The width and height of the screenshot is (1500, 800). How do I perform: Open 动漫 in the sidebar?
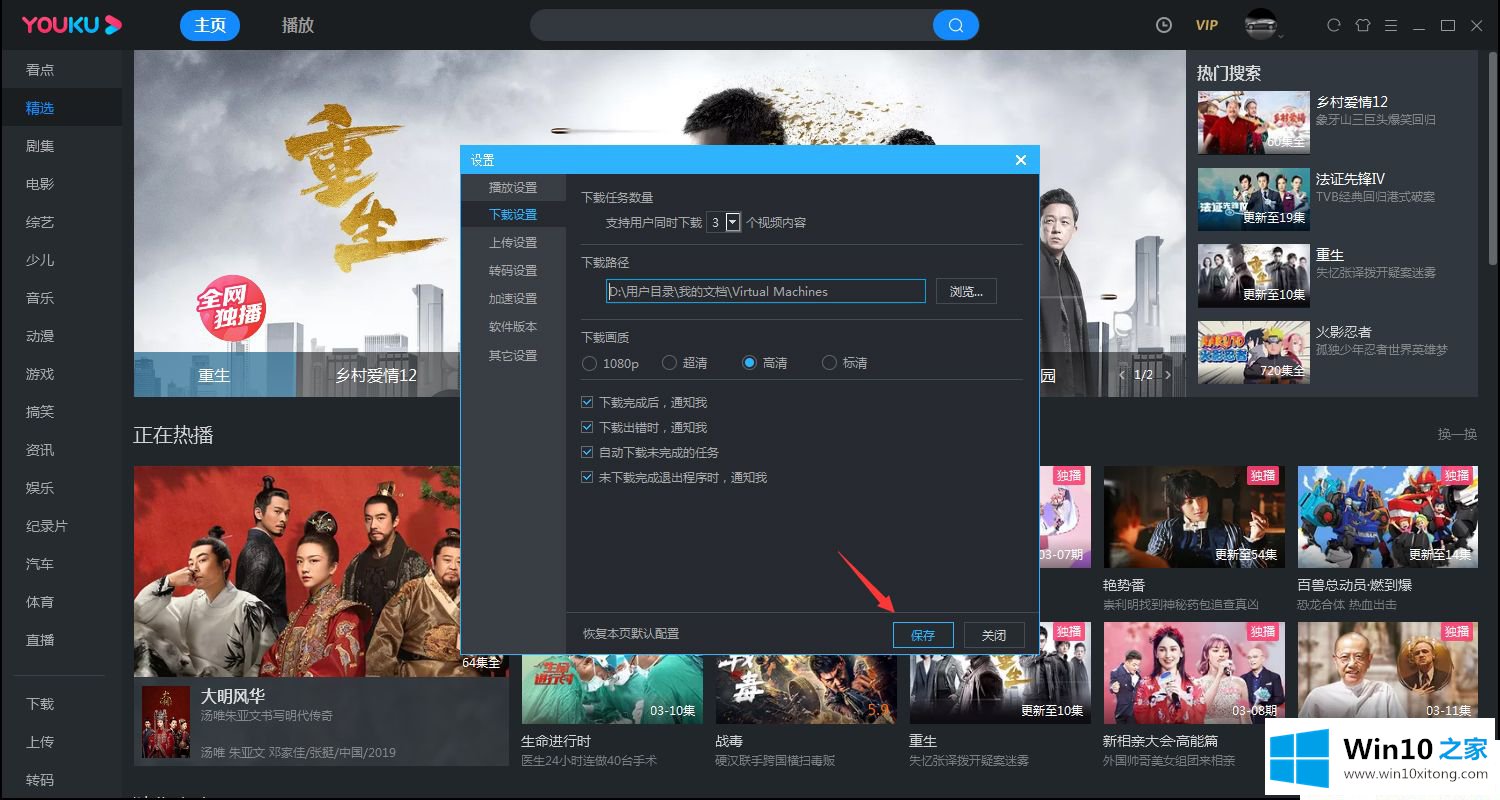40,336
